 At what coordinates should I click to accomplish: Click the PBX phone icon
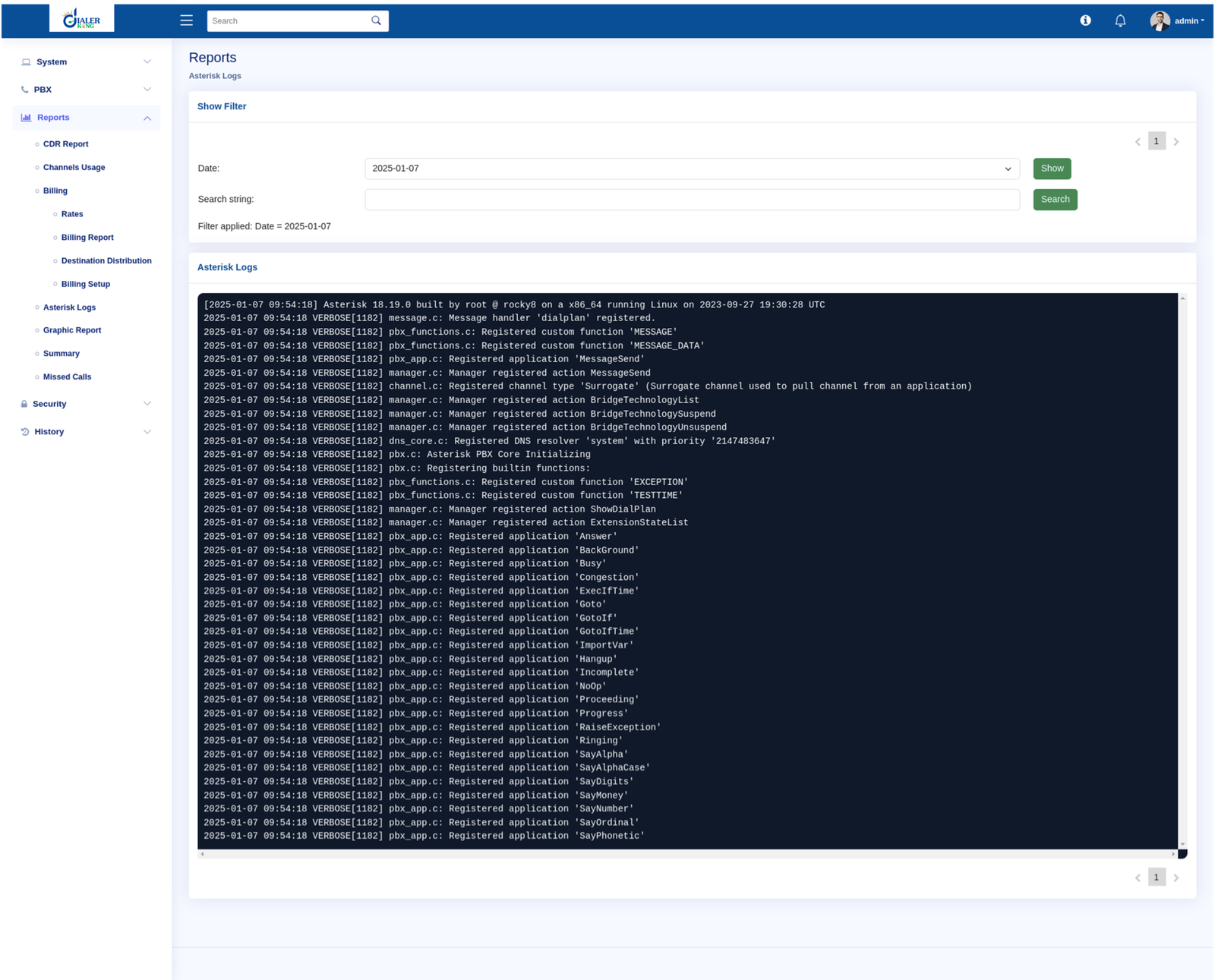[x=25, y=90]
